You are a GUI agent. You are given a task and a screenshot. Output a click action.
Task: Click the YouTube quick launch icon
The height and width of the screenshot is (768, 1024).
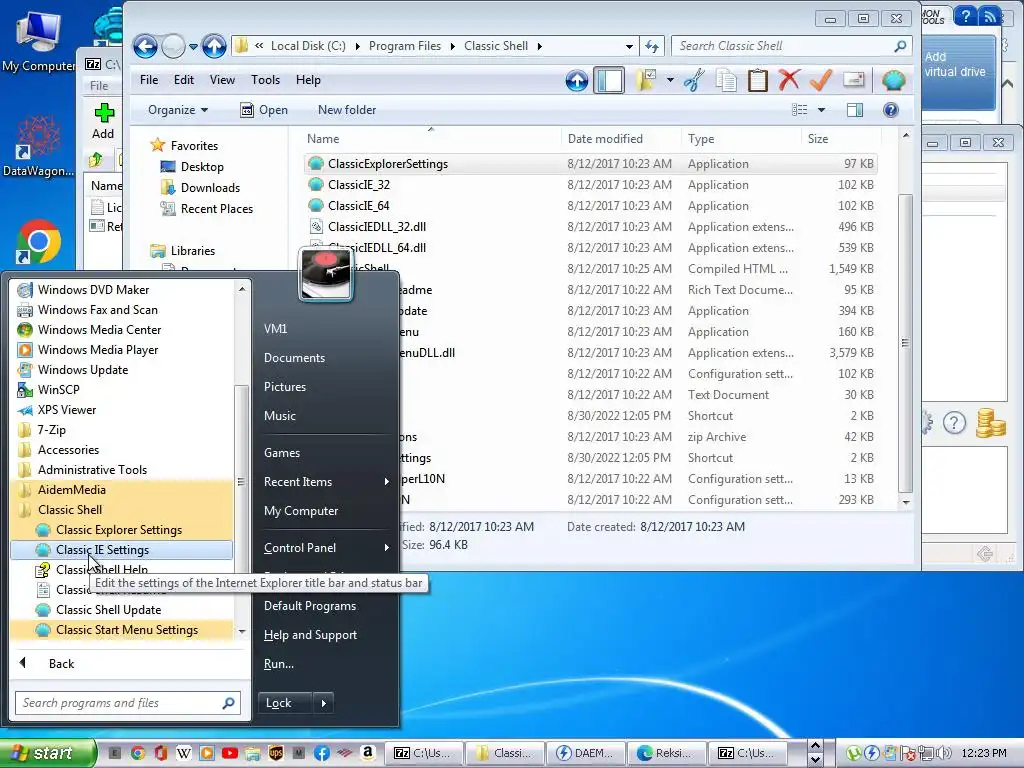point(229,753)
